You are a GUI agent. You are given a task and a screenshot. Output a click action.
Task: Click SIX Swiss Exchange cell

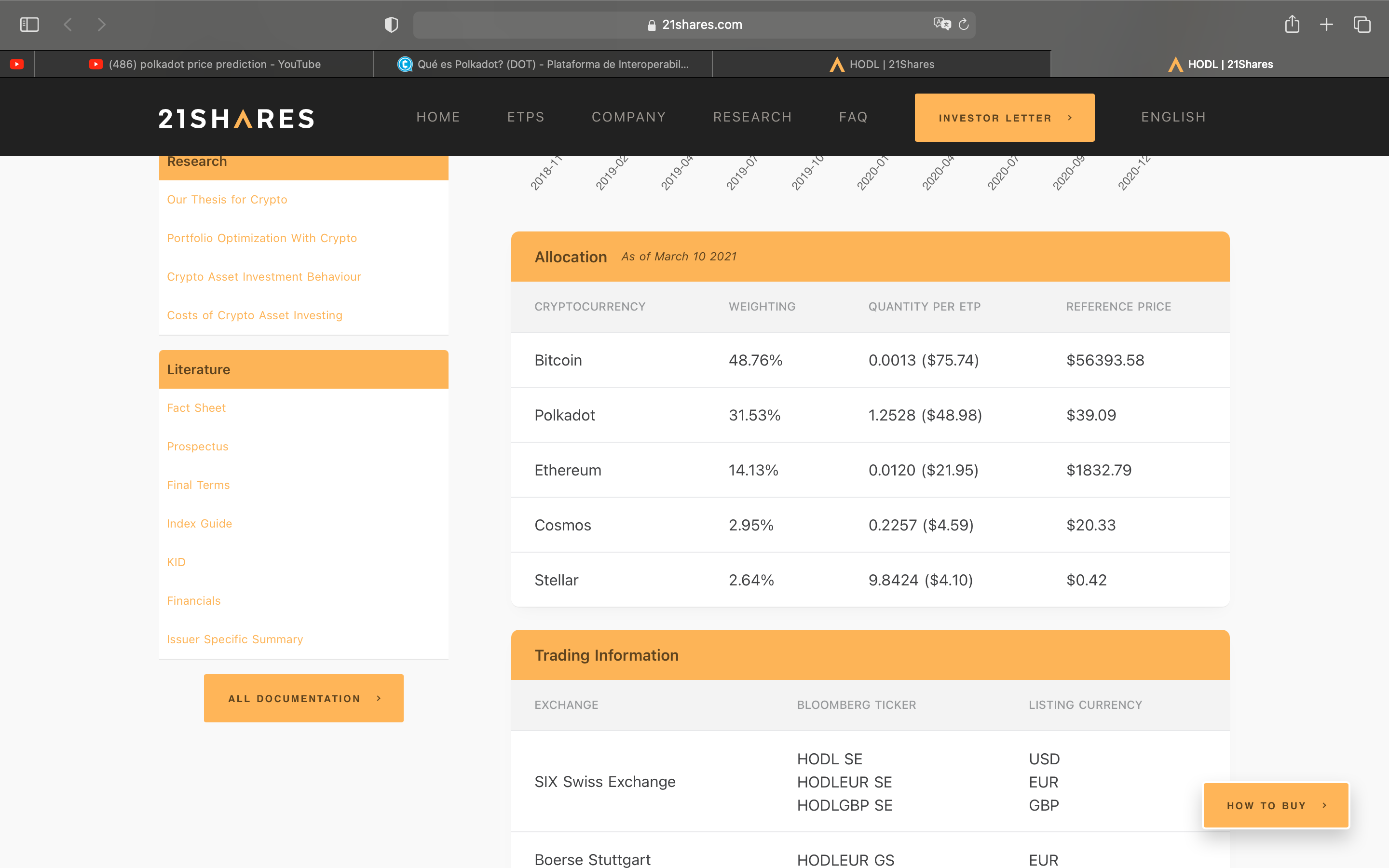(605, 782)
